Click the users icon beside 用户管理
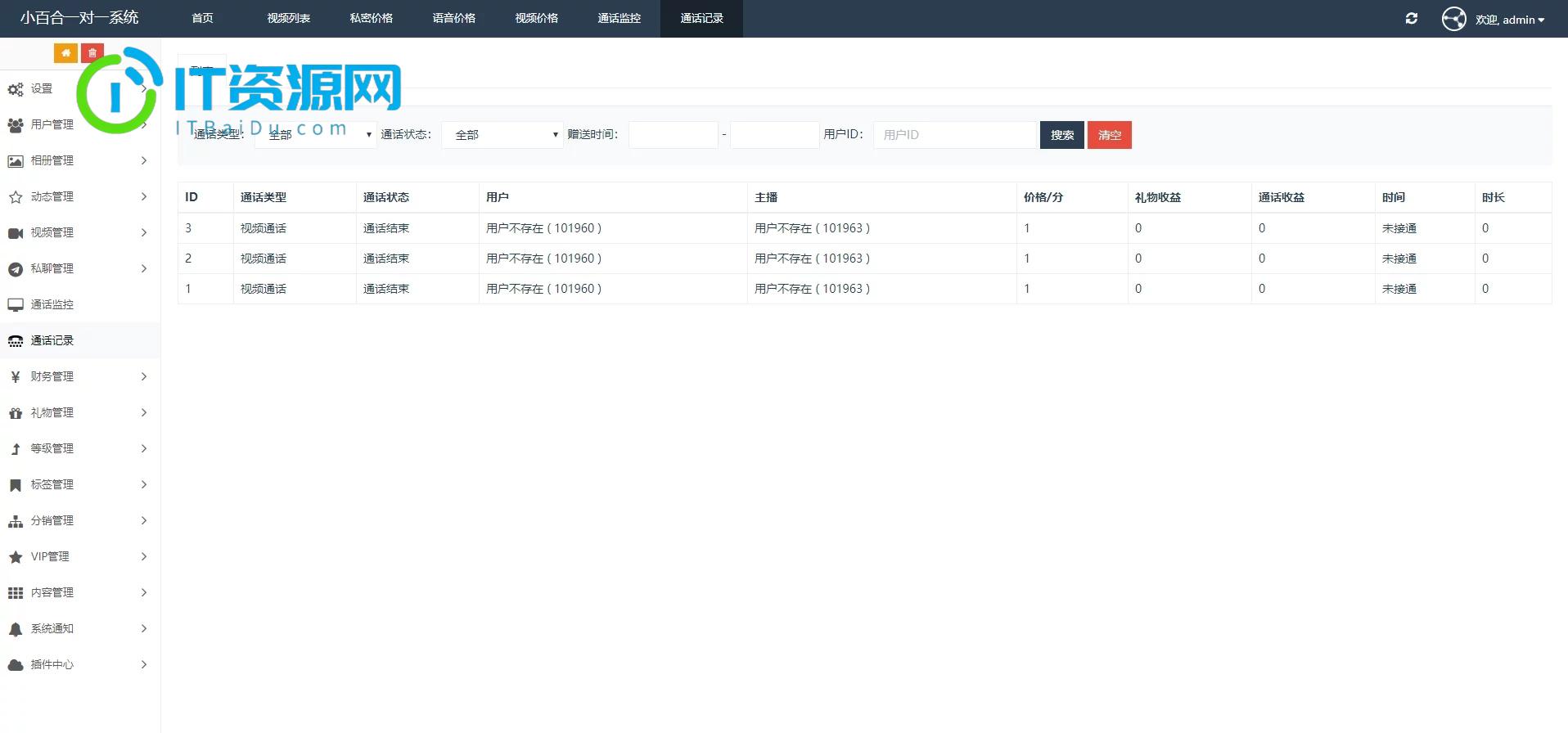1568x733 pixels. [x=16, y=125]
